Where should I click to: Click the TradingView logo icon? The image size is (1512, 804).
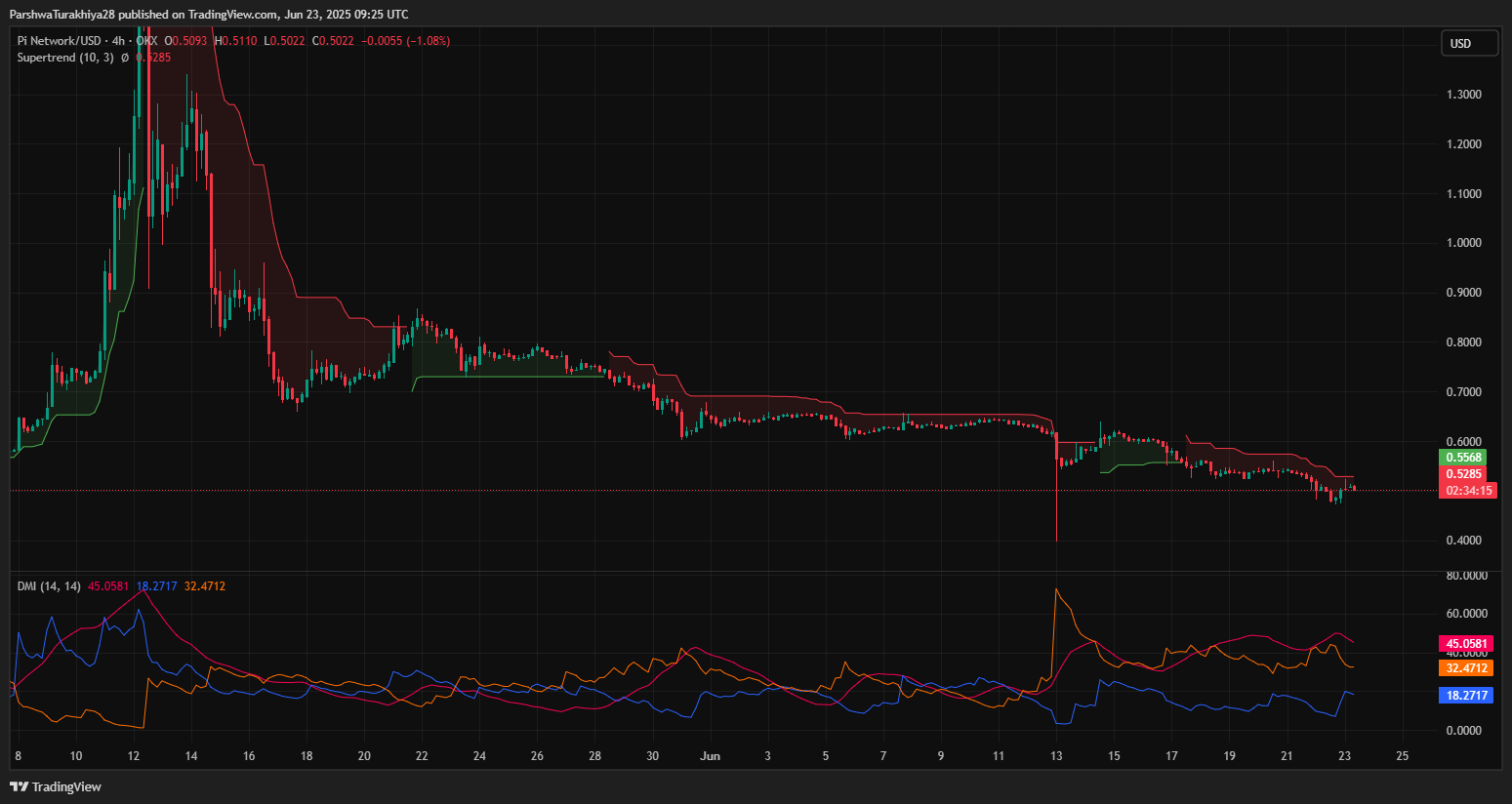[x=19, y=786]
